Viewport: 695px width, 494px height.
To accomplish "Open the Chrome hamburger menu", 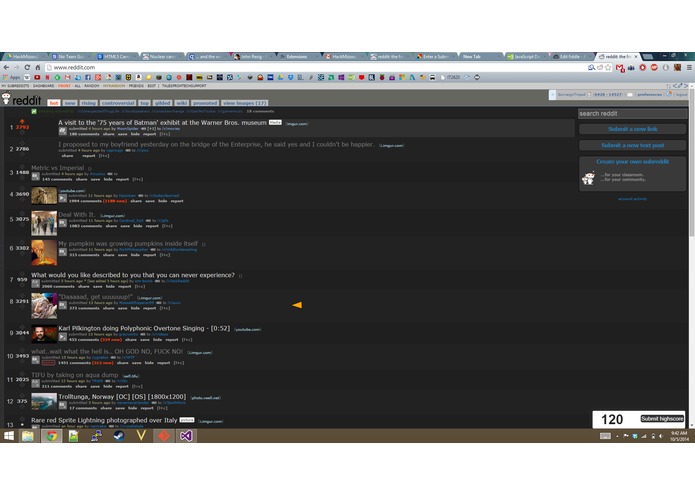I will click(689, 67).
